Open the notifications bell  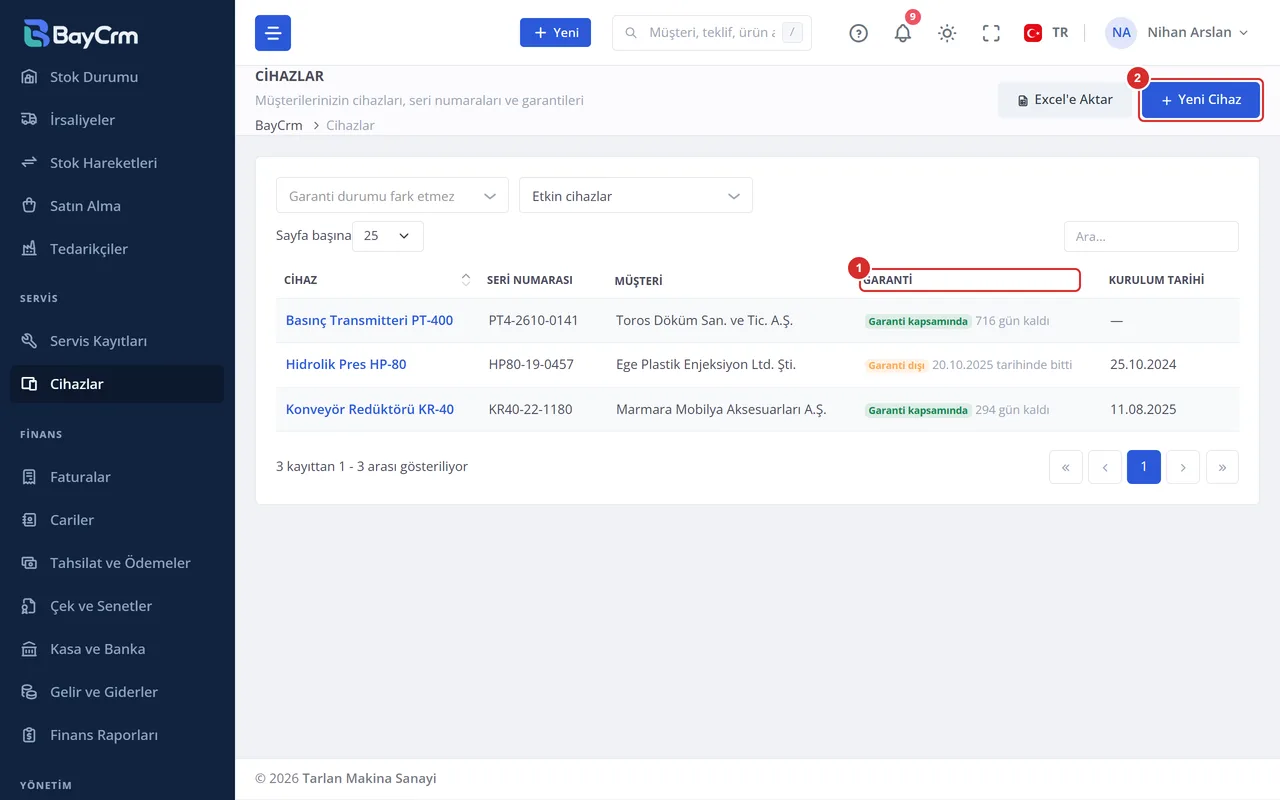[903, 33]
